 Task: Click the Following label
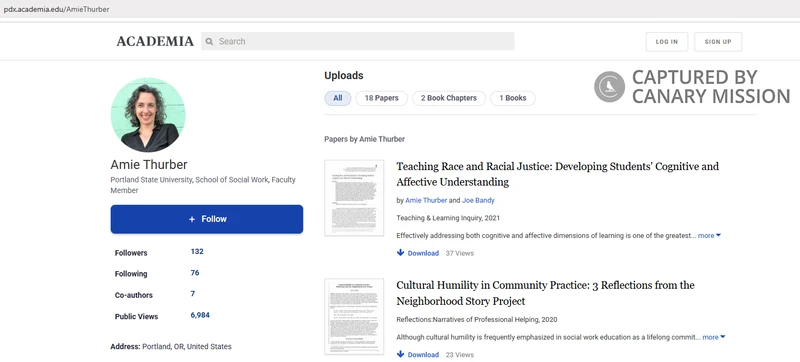[131, 274]
